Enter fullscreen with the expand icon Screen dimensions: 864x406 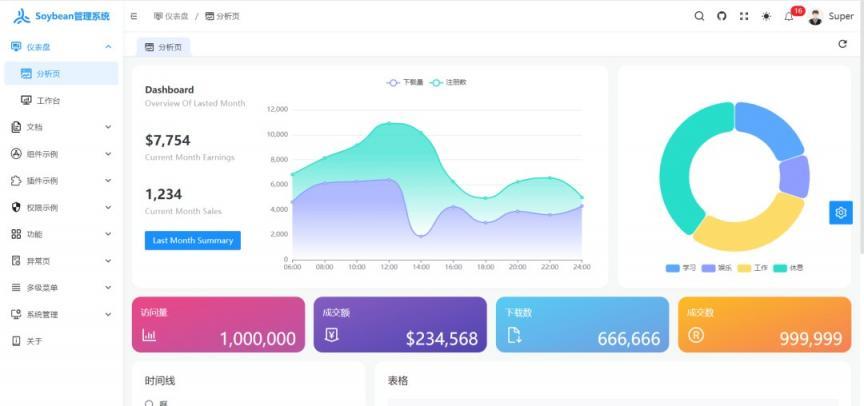(744, 16)
